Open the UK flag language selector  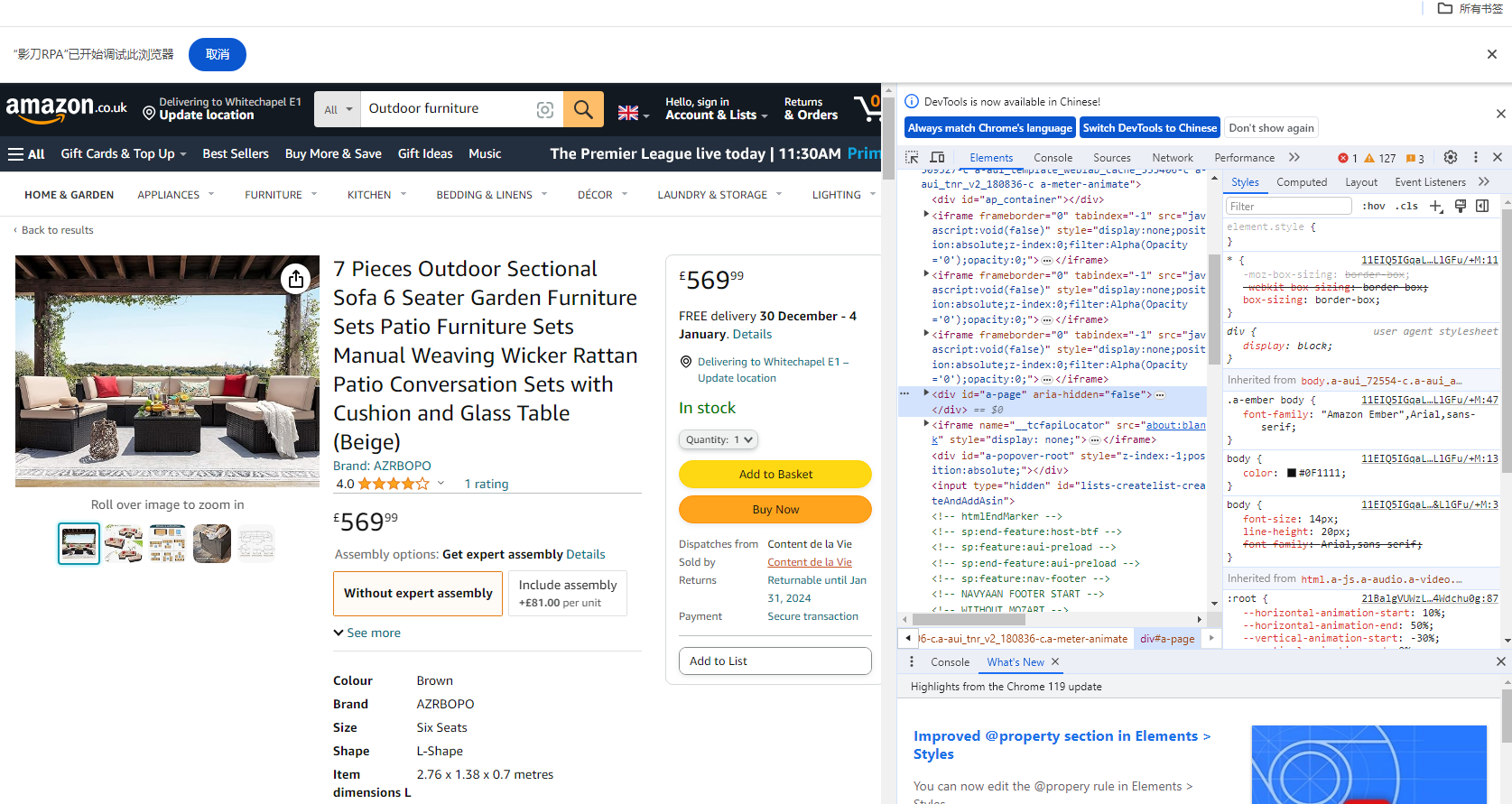point(633,113)
